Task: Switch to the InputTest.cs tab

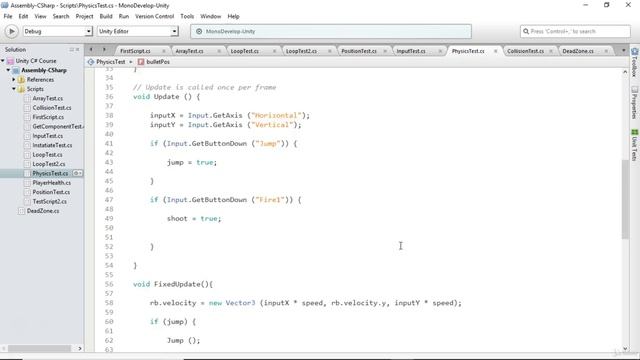Action: [411, 51]
